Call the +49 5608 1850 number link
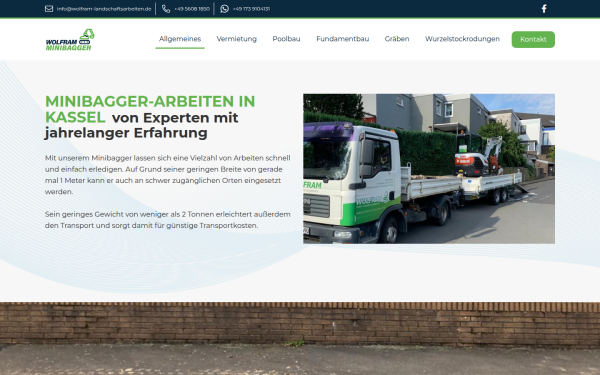 point(192,9)
